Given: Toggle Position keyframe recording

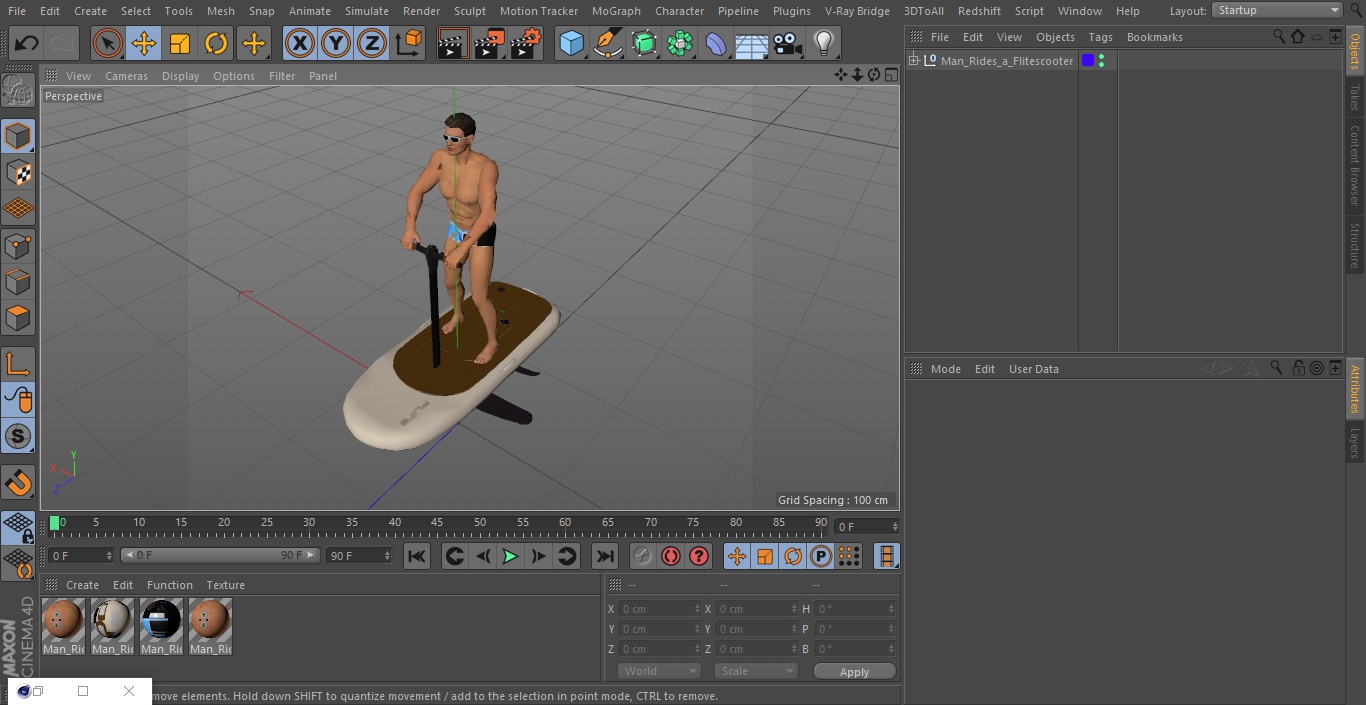Looking at the screenshot, I should [x=737, y=556].
